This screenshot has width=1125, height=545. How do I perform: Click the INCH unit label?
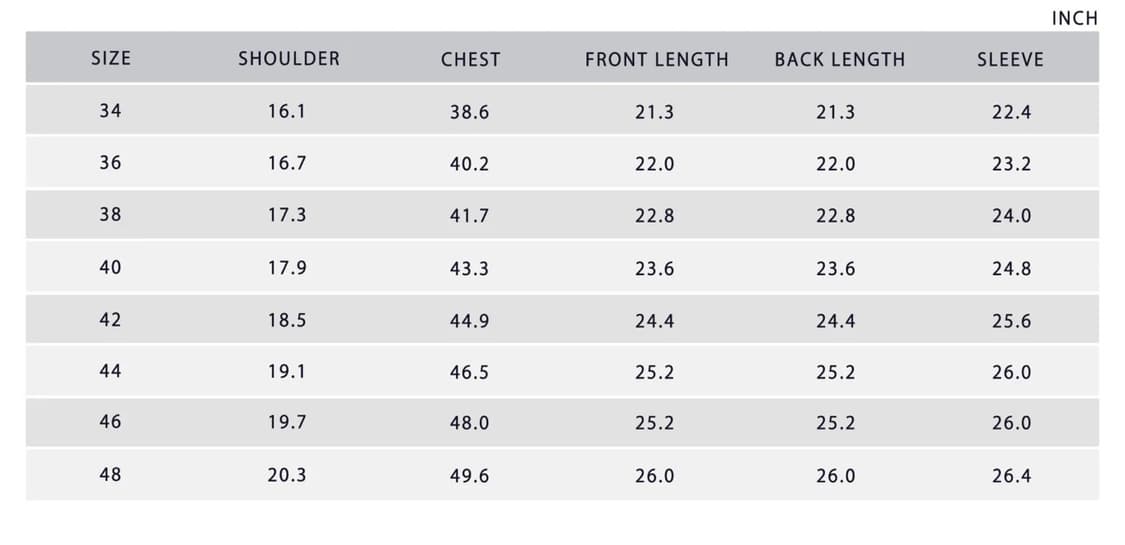pos(1074,18)
